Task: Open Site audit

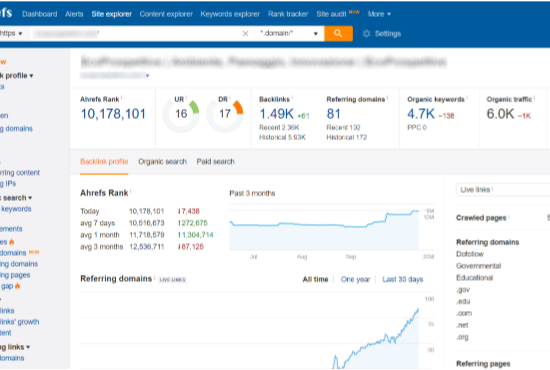Action: 331,14
